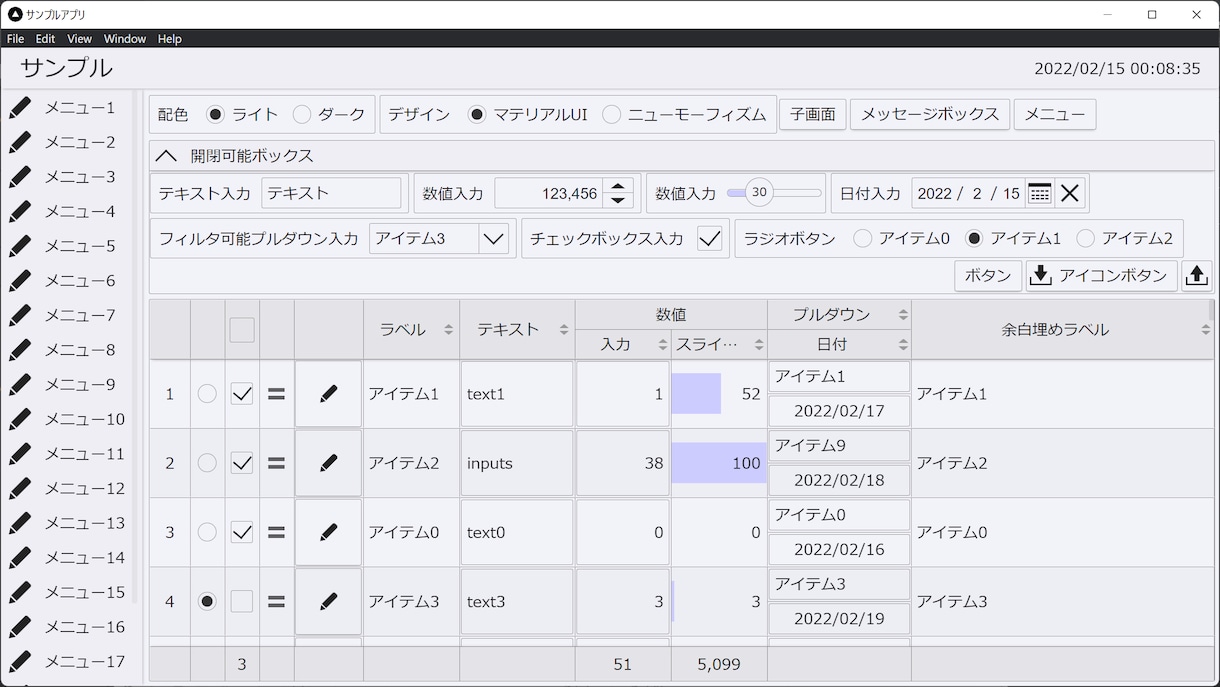1220x687 pixels.
Task: Open the Edit menu
Action: click(46, 39)
